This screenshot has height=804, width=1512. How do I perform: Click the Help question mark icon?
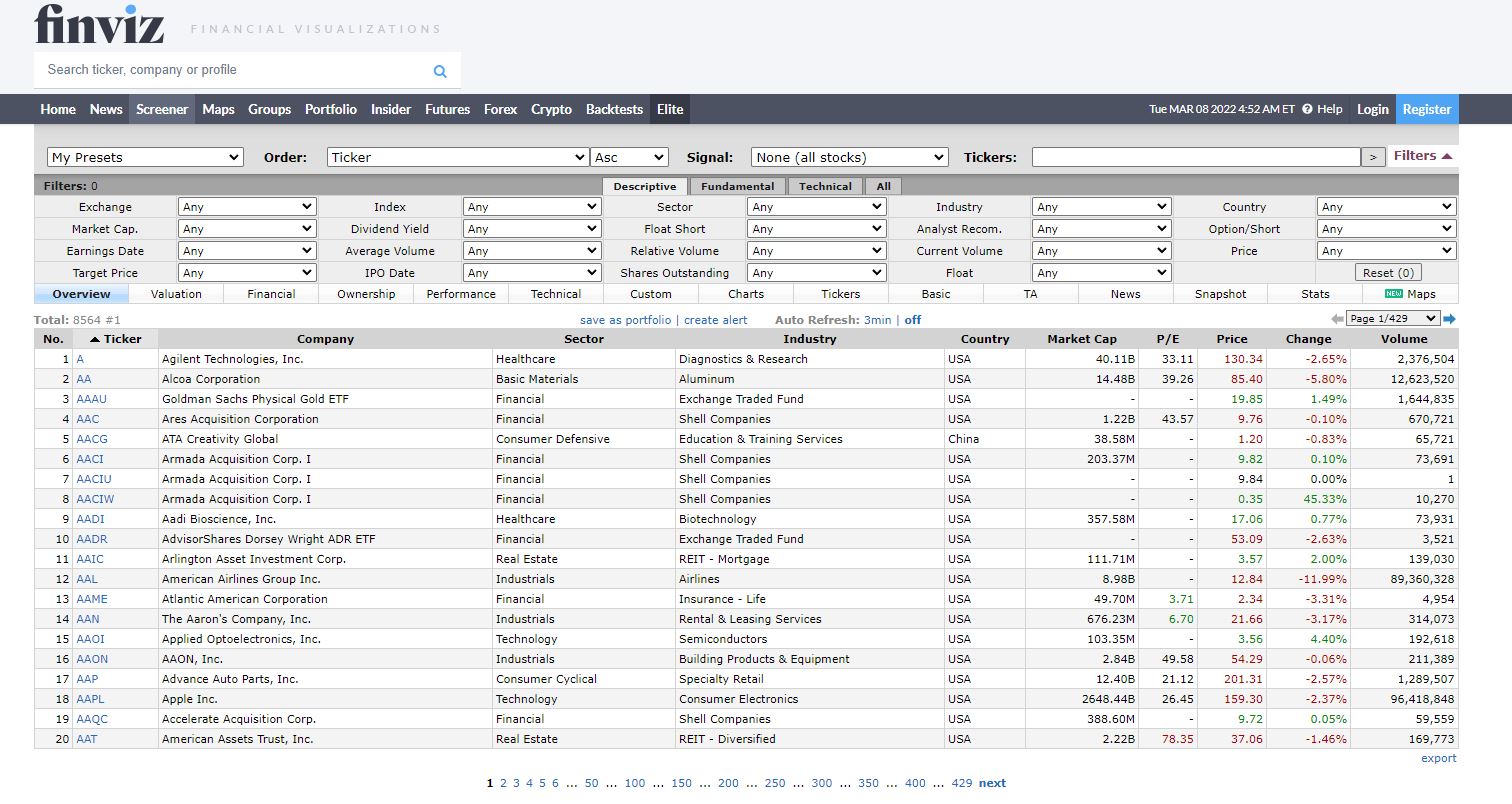(x=1307, y=109)
